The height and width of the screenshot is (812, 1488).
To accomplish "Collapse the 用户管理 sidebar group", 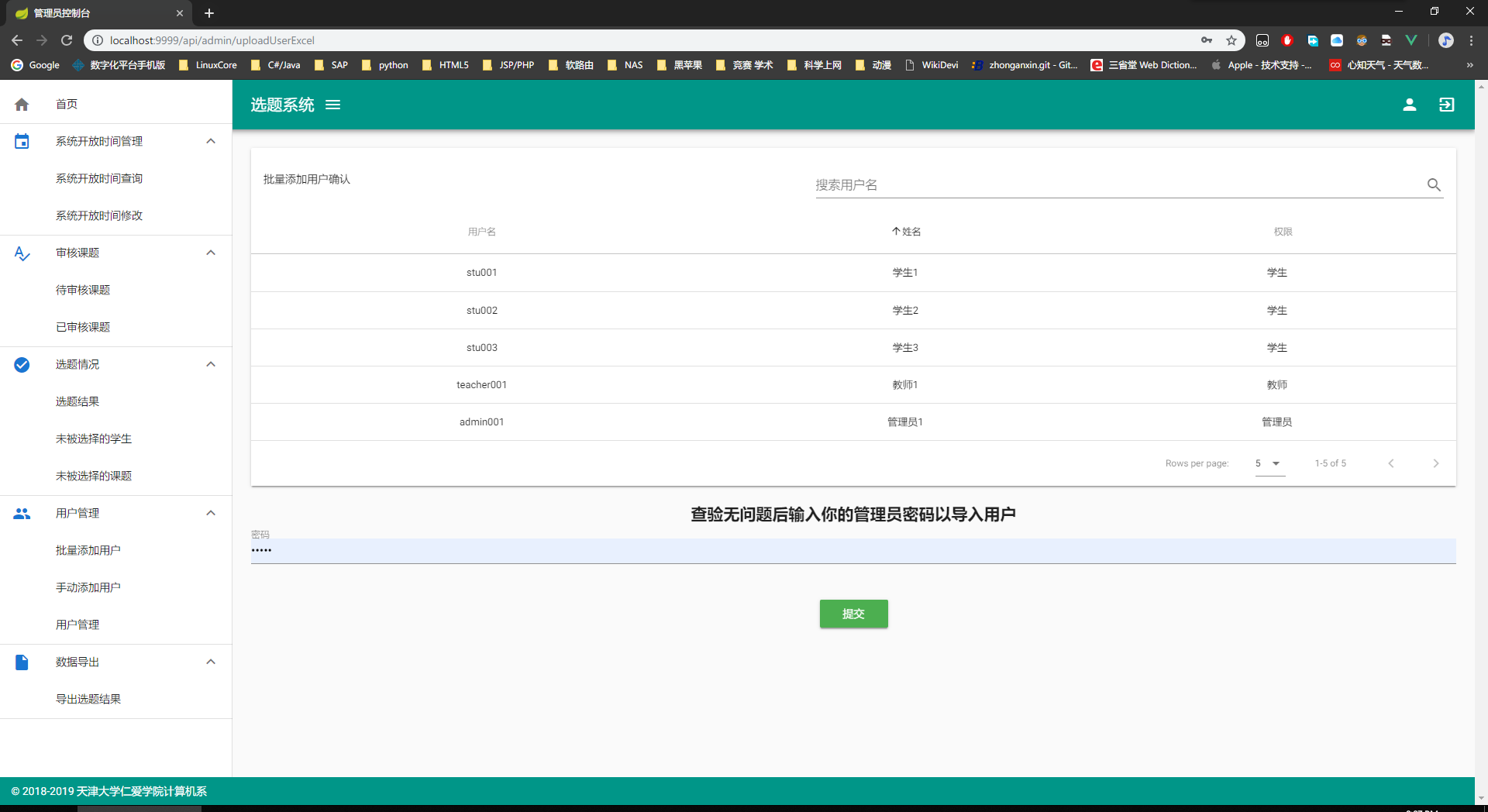I will coord(211,513).
